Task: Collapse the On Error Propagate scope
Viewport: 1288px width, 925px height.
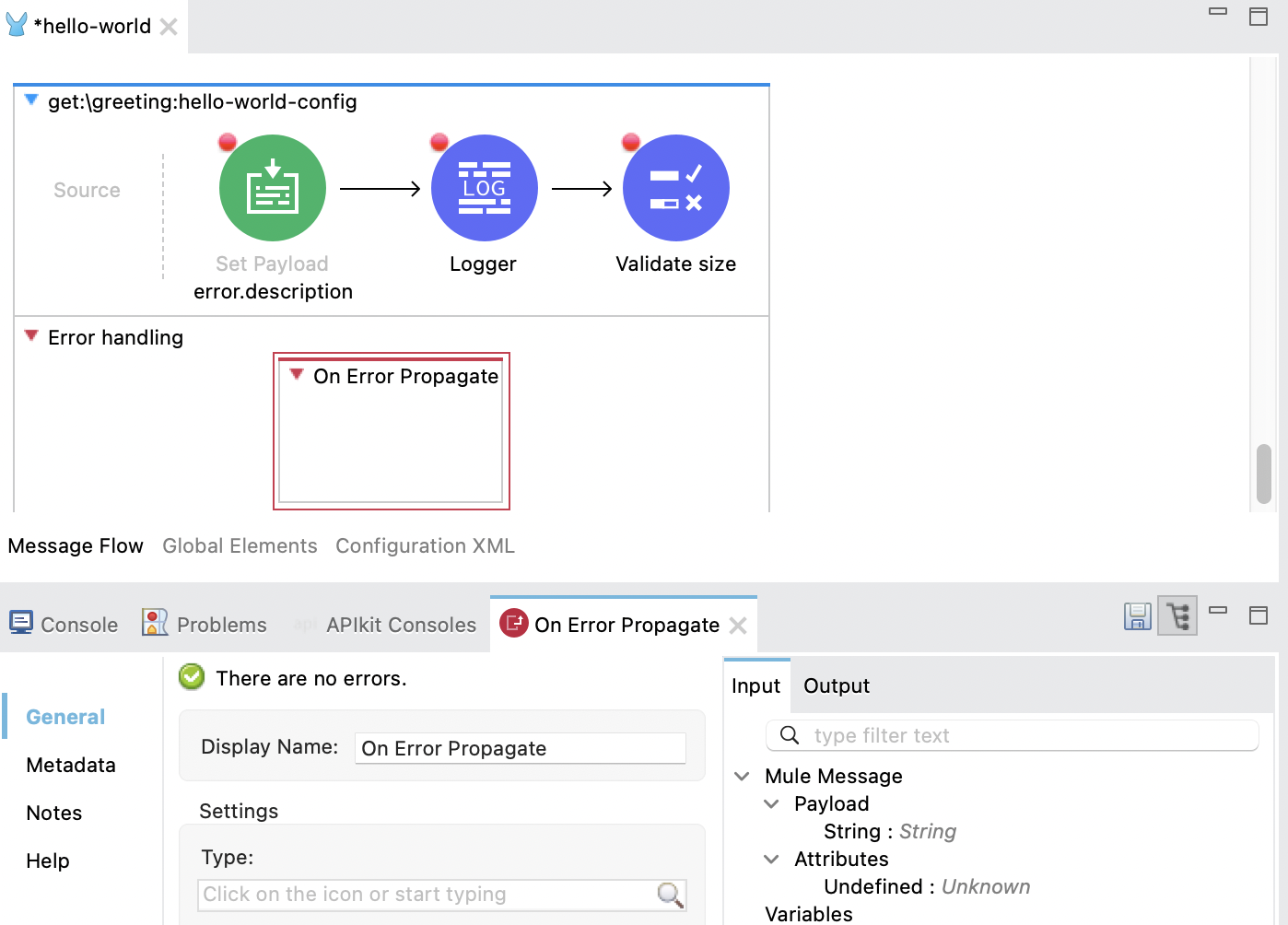Action: coord(296,375)
